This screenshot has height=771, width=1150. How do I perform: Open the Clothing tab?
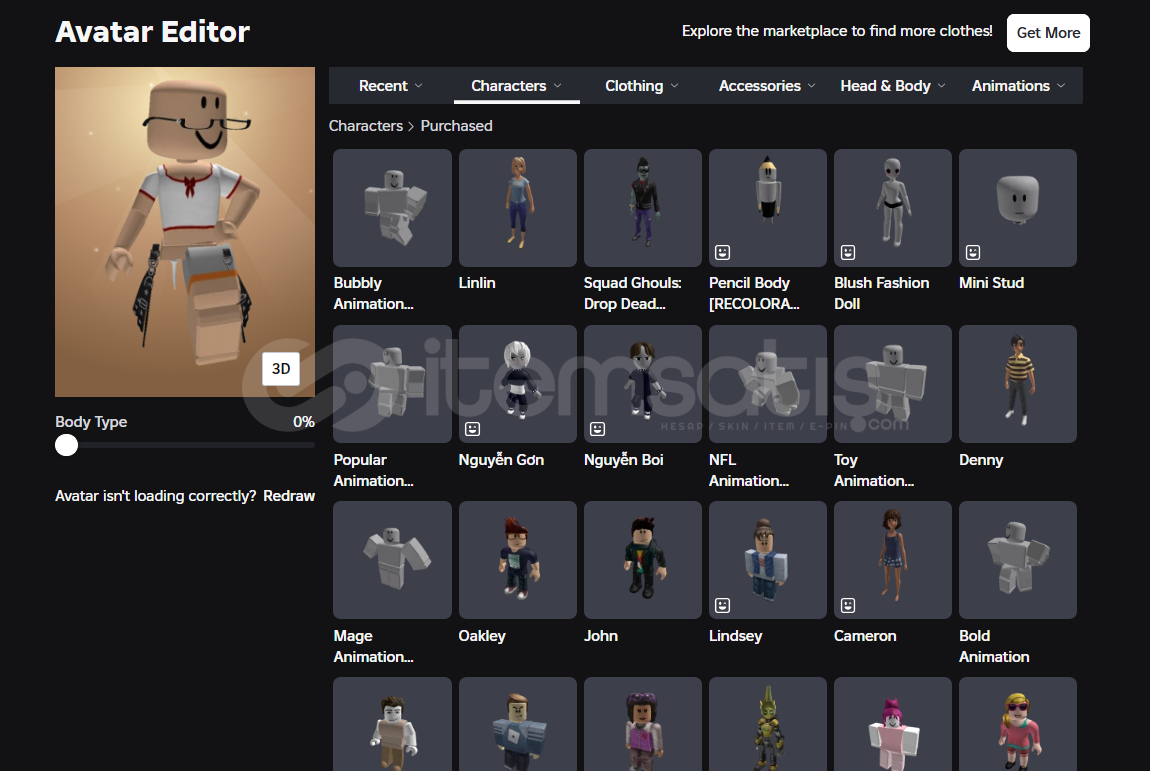point(641,86)
